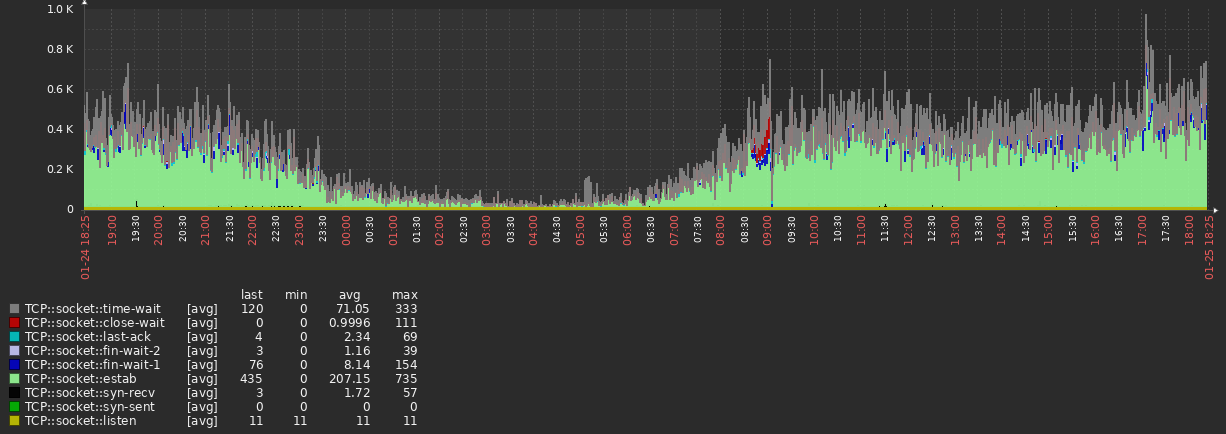
Task: Click the 'max' column header
Action: pyautogui.click(x=405, y=295)
